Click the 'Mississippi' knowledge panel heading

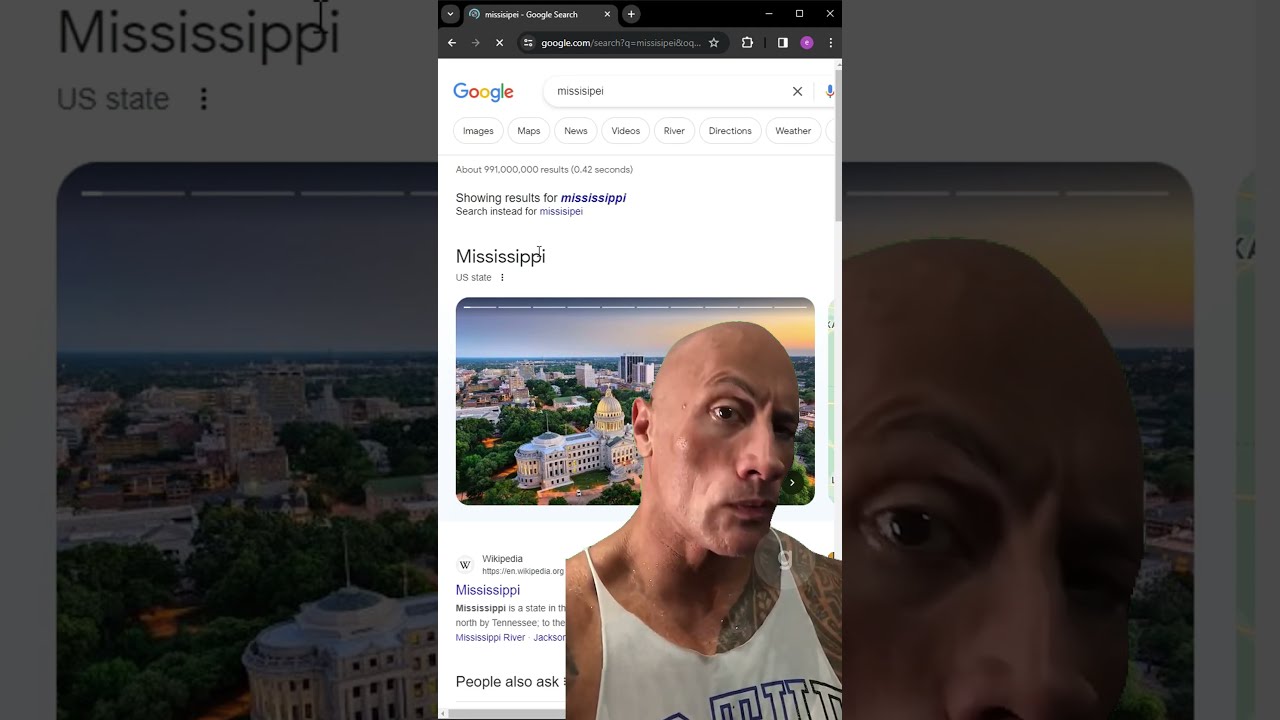click(x=500, y=257)
